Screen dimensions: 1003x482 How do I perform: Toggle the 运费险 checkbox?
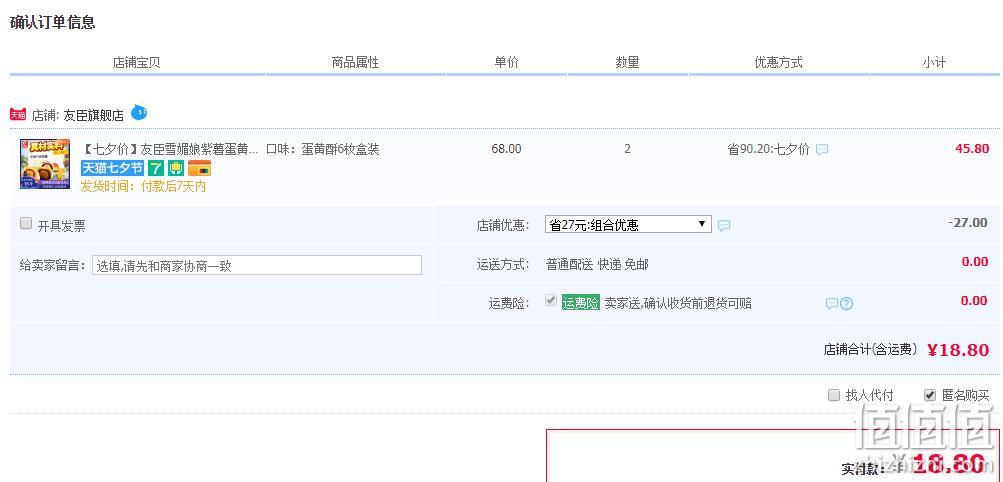pos(551,300)
